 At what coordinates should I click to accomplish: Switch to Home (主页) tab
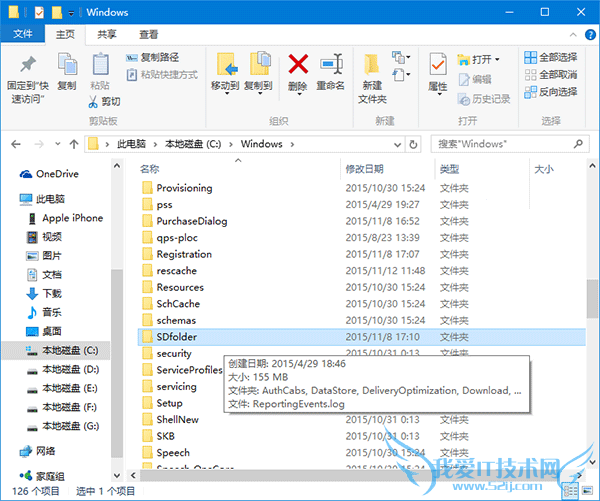point(65,34)
